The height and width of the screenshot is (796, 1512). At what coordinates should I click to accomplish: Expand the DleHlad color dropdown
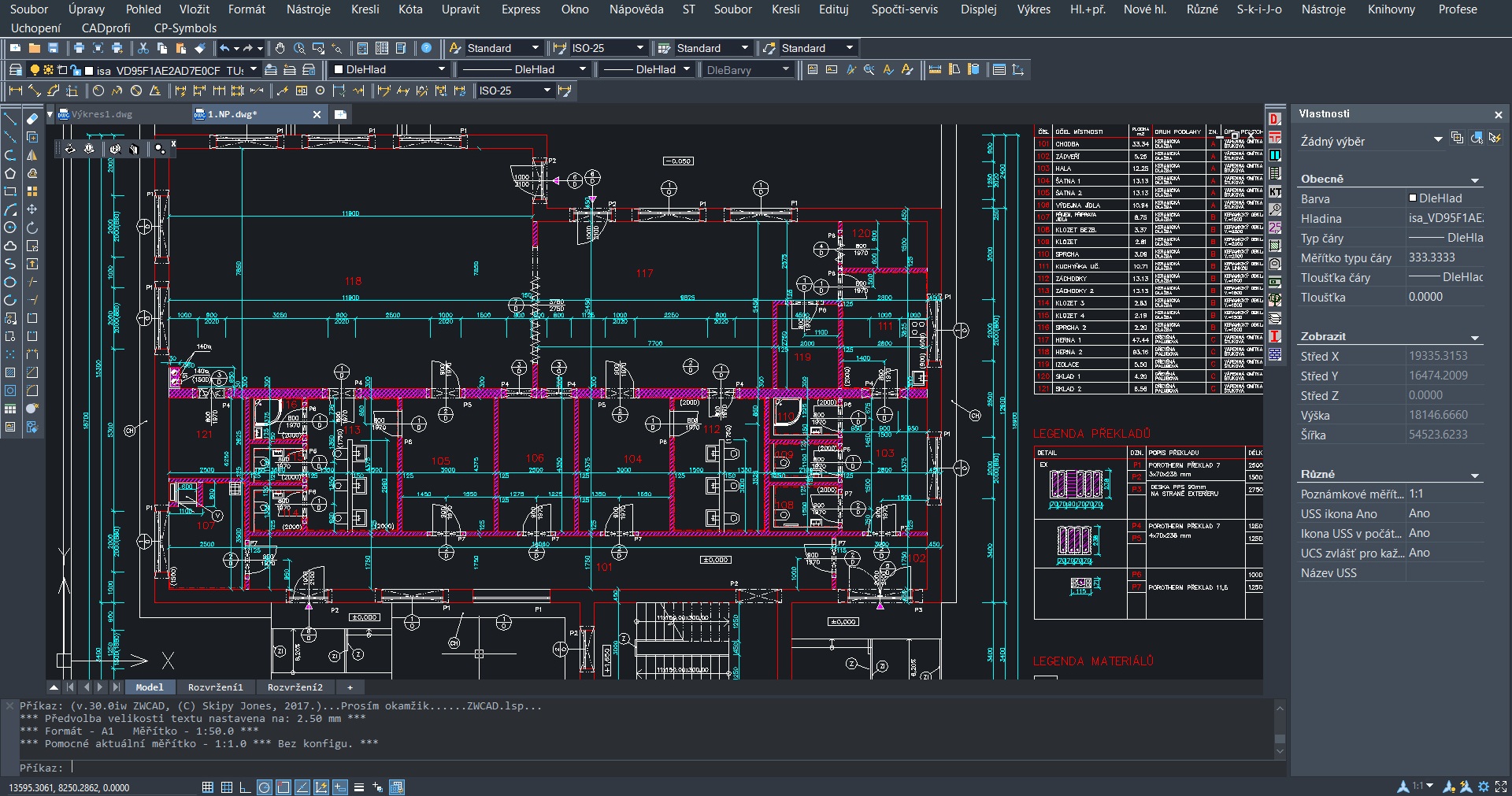389,69
